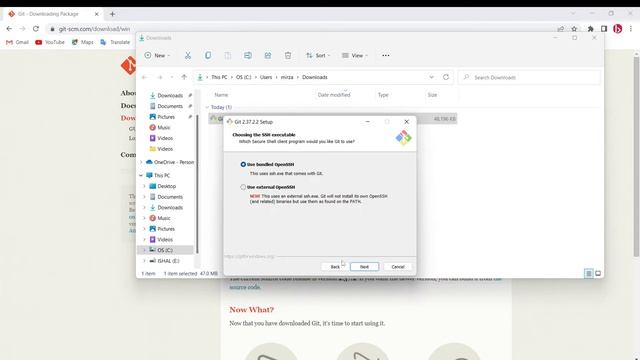Viewport: 640px width, 360px height.
Task: Click the Delete trash icon in Explorer
Action: tap(288, 56)
